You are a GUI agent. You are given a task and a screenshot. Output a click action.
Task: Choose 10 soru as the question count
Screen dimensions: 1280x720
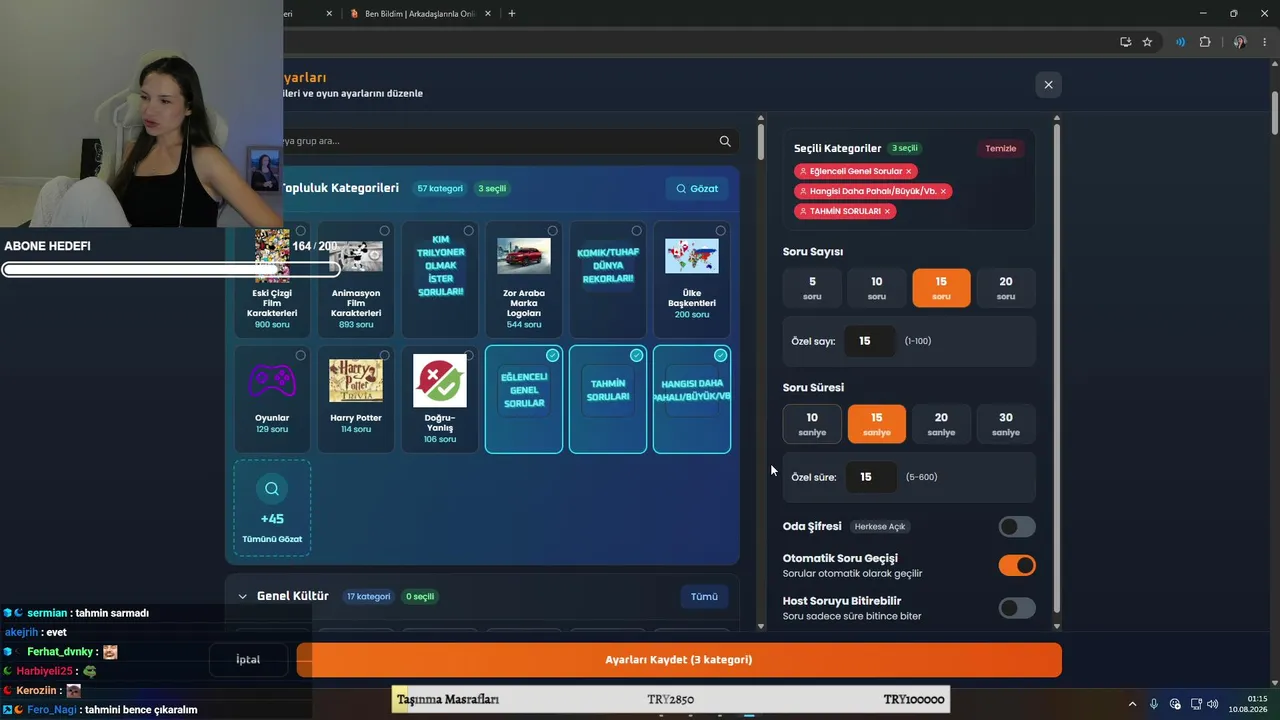[876, 288]
